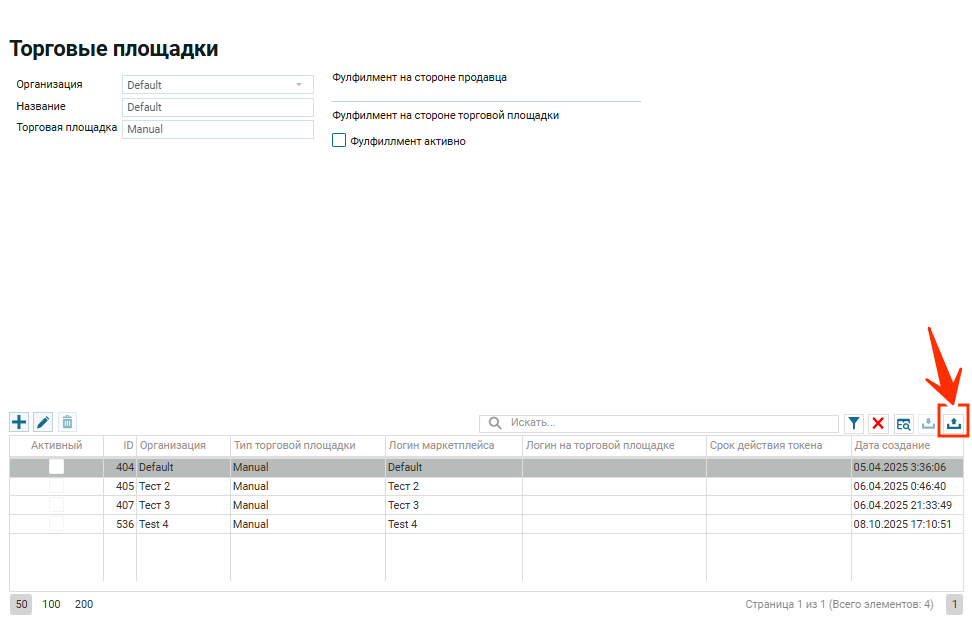Click page number 1 button
This screenshot has height=618, width=972.
(954, 604)
